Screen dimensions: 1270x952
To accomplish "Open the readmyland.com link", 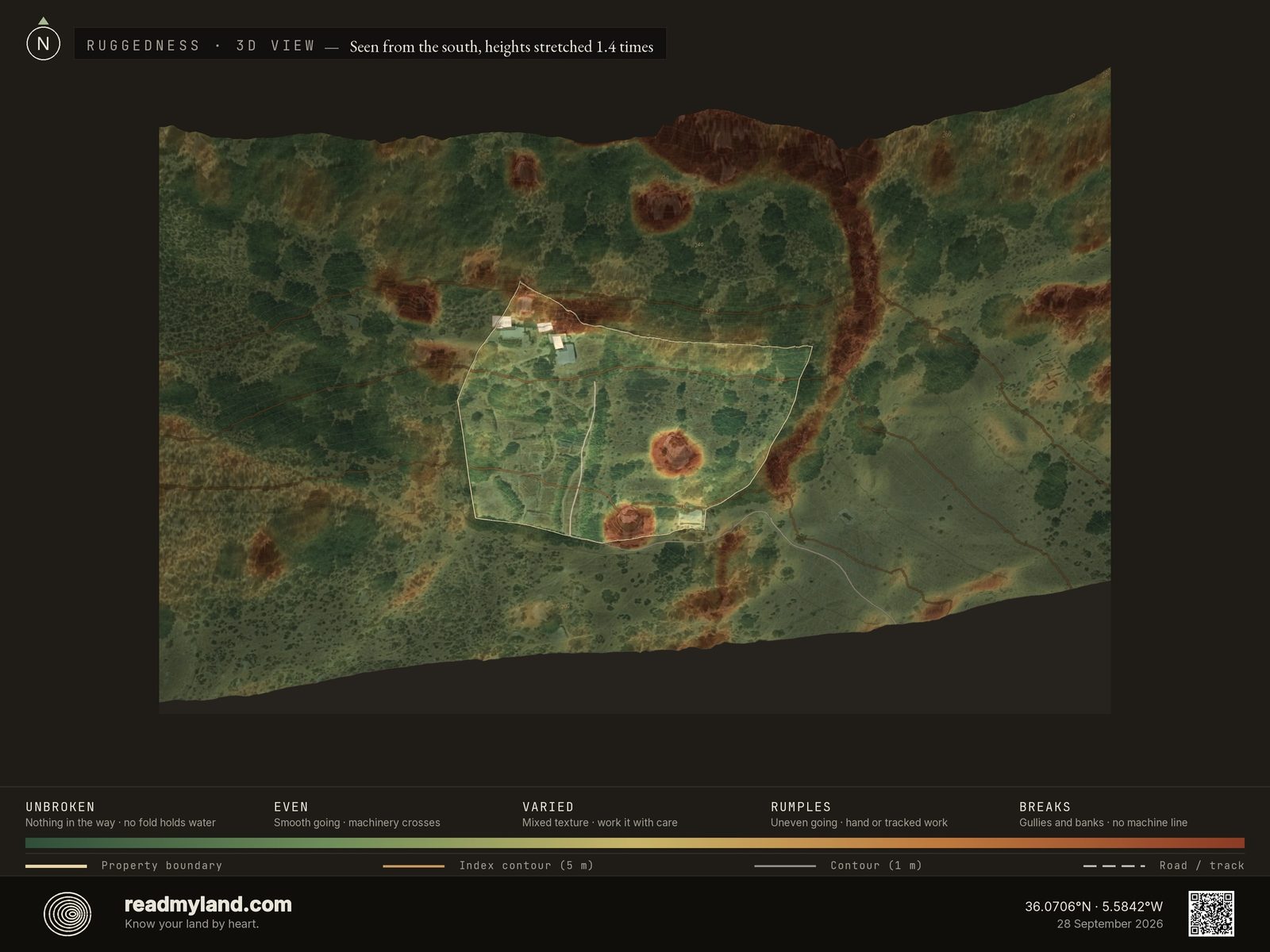I will 208,904.
